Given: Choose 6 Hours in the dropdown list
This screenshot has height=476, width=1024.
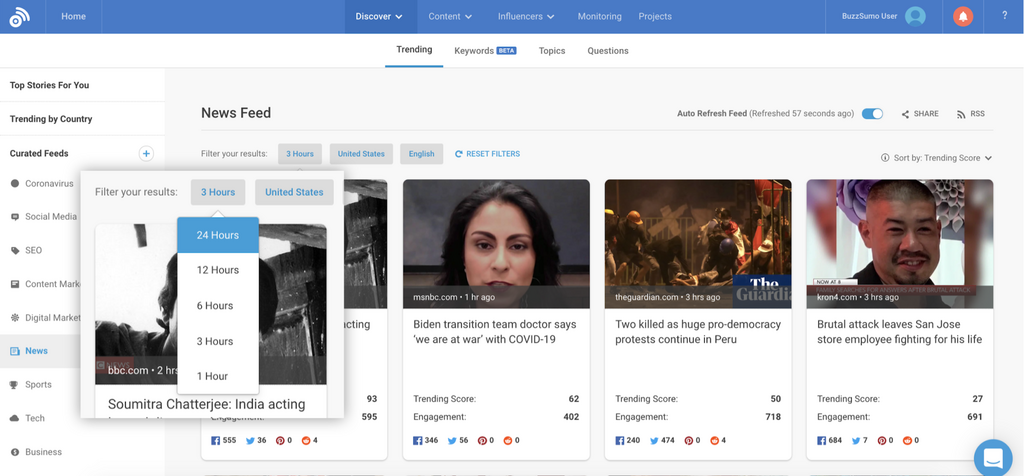Looking at the screenshot, I should [x=214, y=306].
